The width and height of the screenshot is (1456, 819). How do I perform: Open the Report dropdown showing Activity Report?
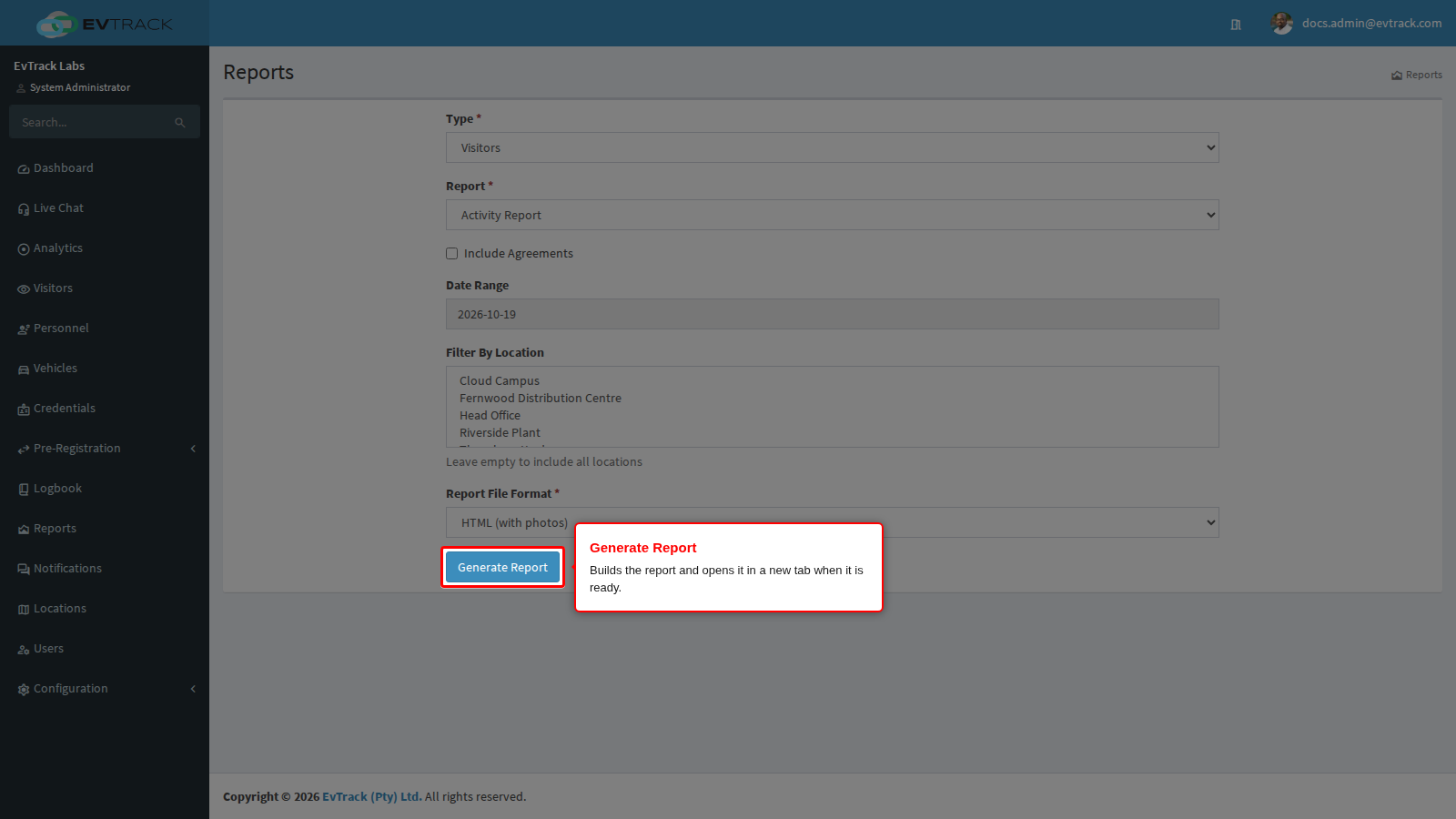[833, 215]
